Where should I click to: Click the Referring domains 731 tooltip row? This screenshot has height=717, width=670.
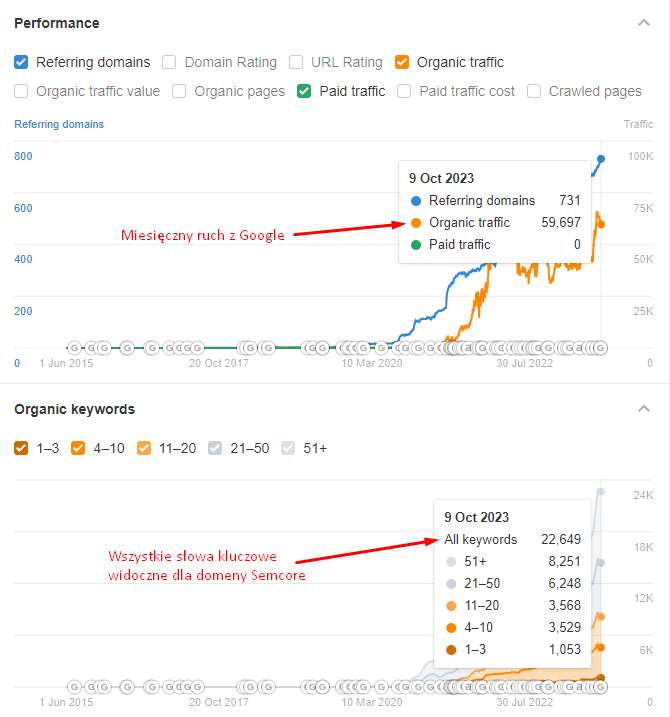(495, 201)
